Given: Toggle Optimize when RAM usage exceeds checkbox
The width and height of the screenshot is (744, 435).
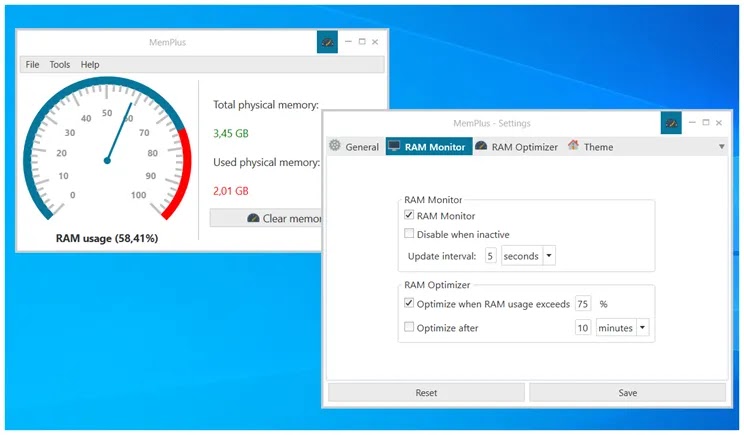Looking at the screenshot, I should [x=409, y=303].
